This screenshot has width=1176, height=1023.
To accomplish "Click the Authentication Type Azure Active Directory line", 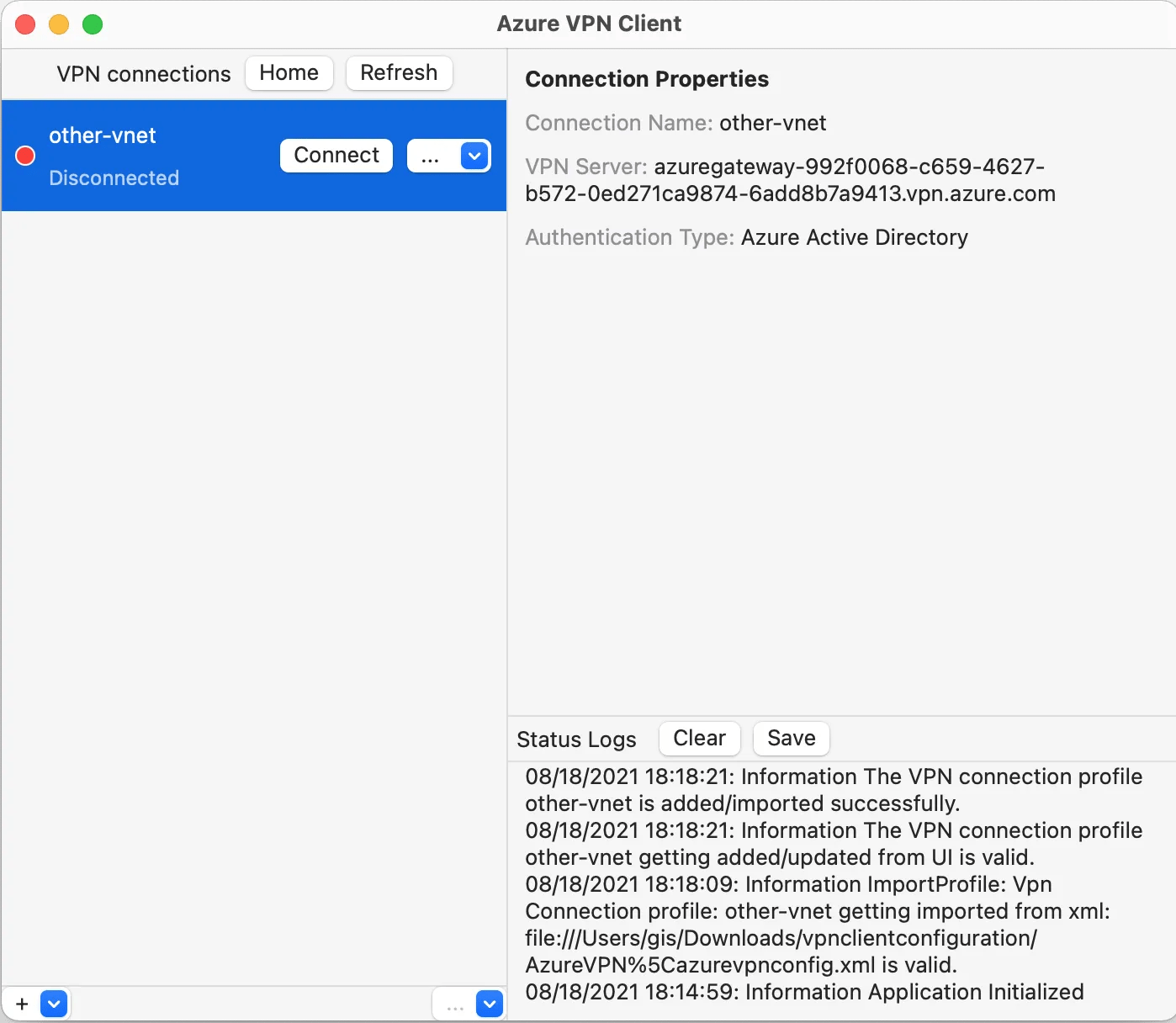I will 746,237.
